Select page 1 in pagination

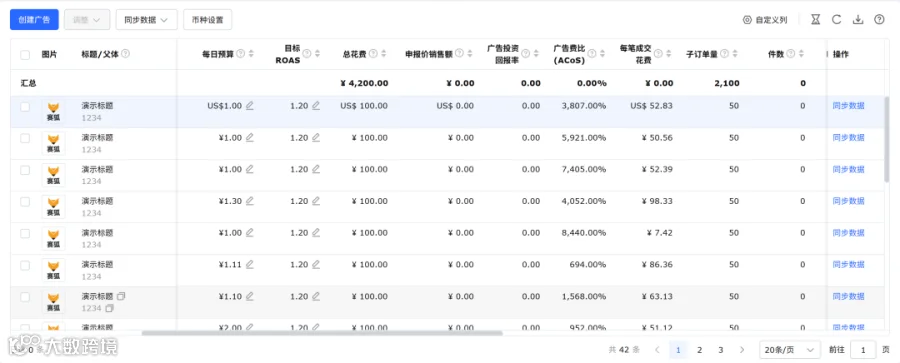coord(678,350)
